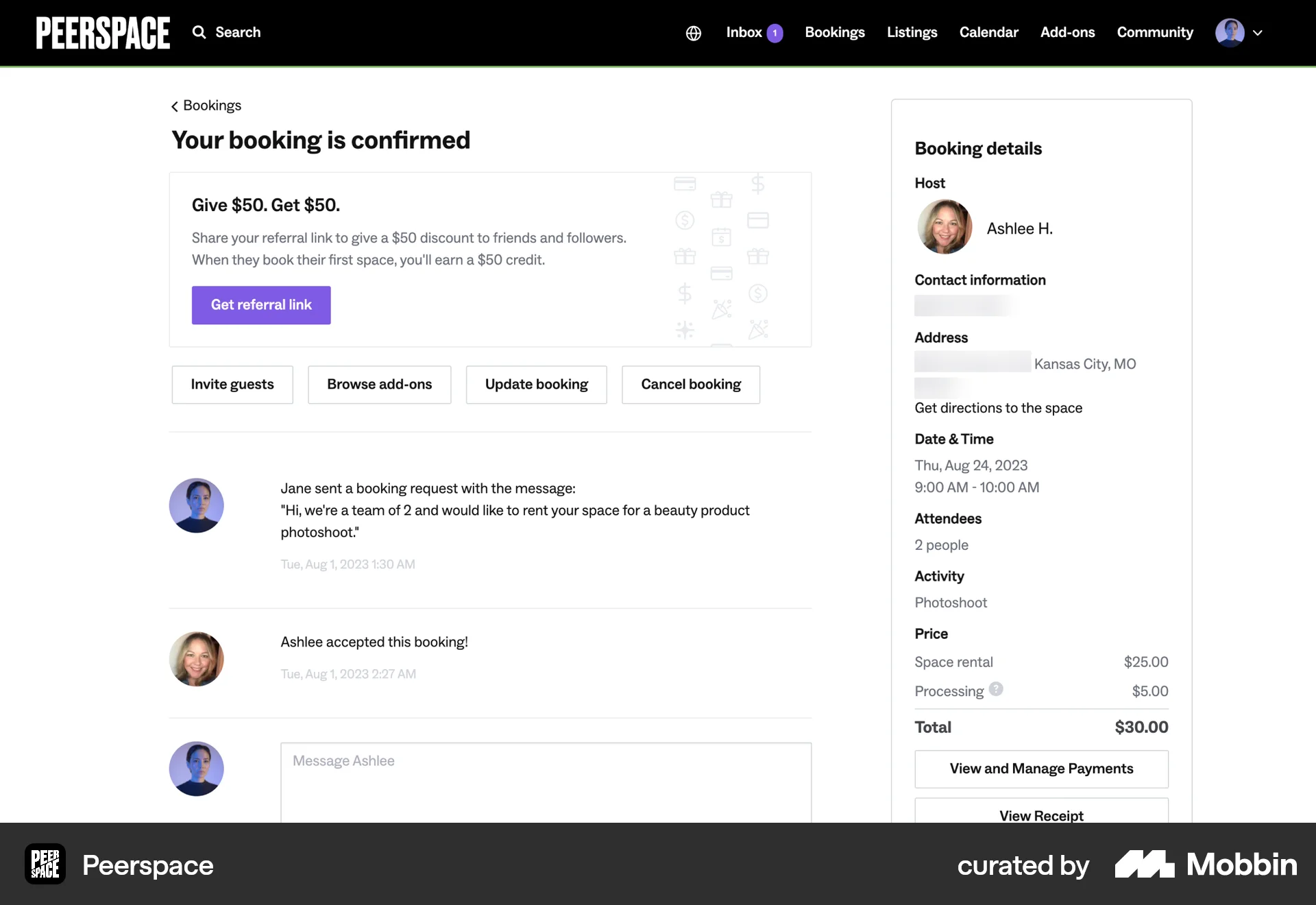Go to the Listings page

[912, 32]
